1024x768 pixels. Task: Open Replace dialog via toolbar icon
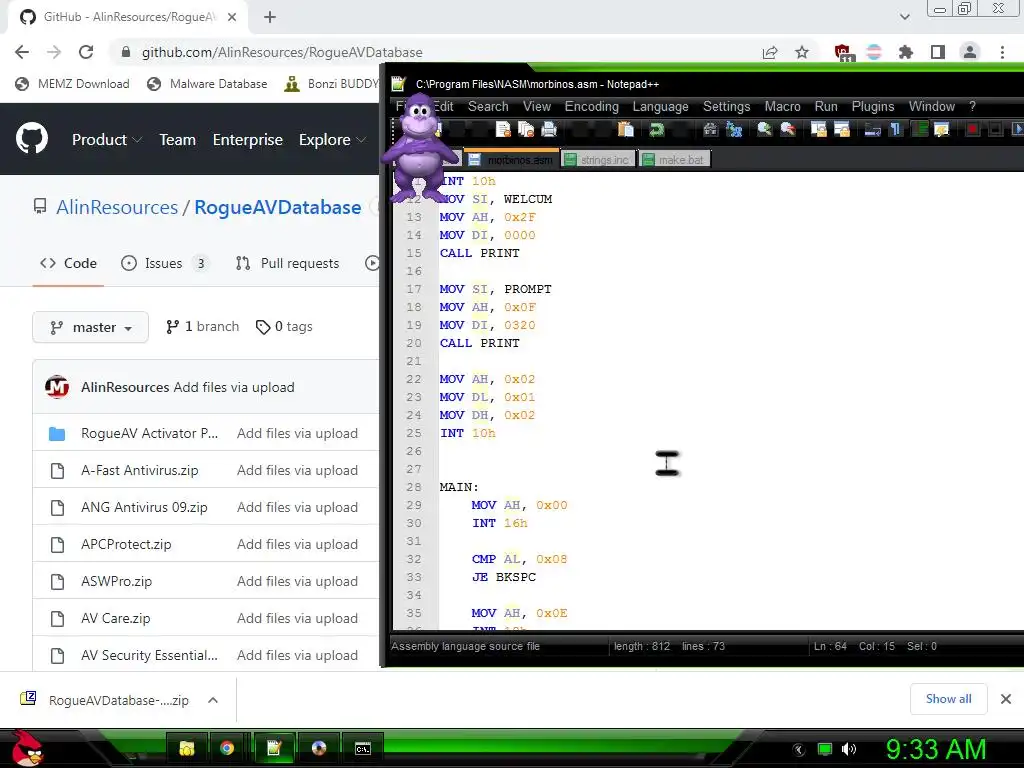[x=734, y=129]
